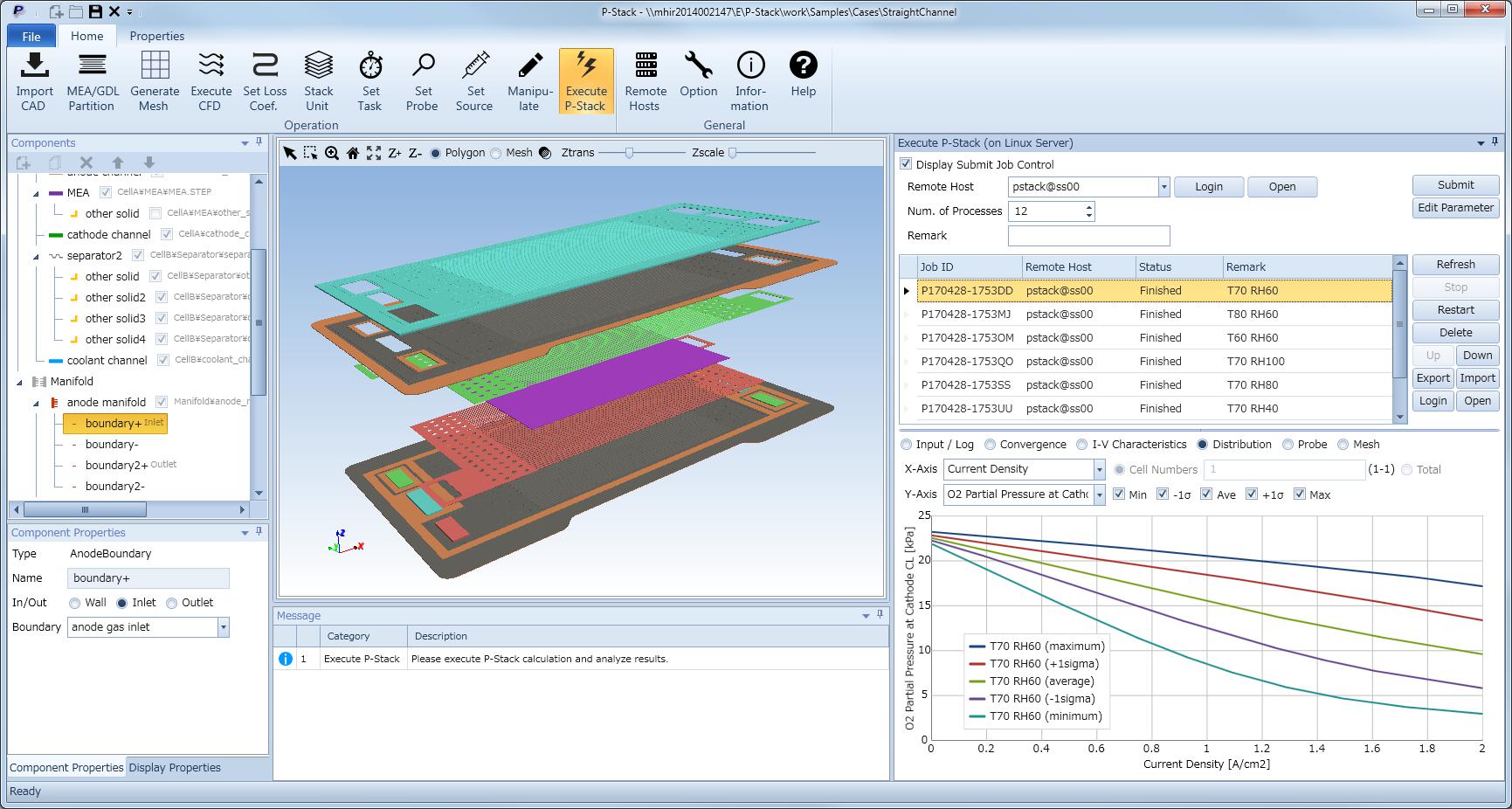This screenshot has width=1512, height=809.
Task: Select the Wall radio button
Action: pyautogui.click(x=75, y=603)
